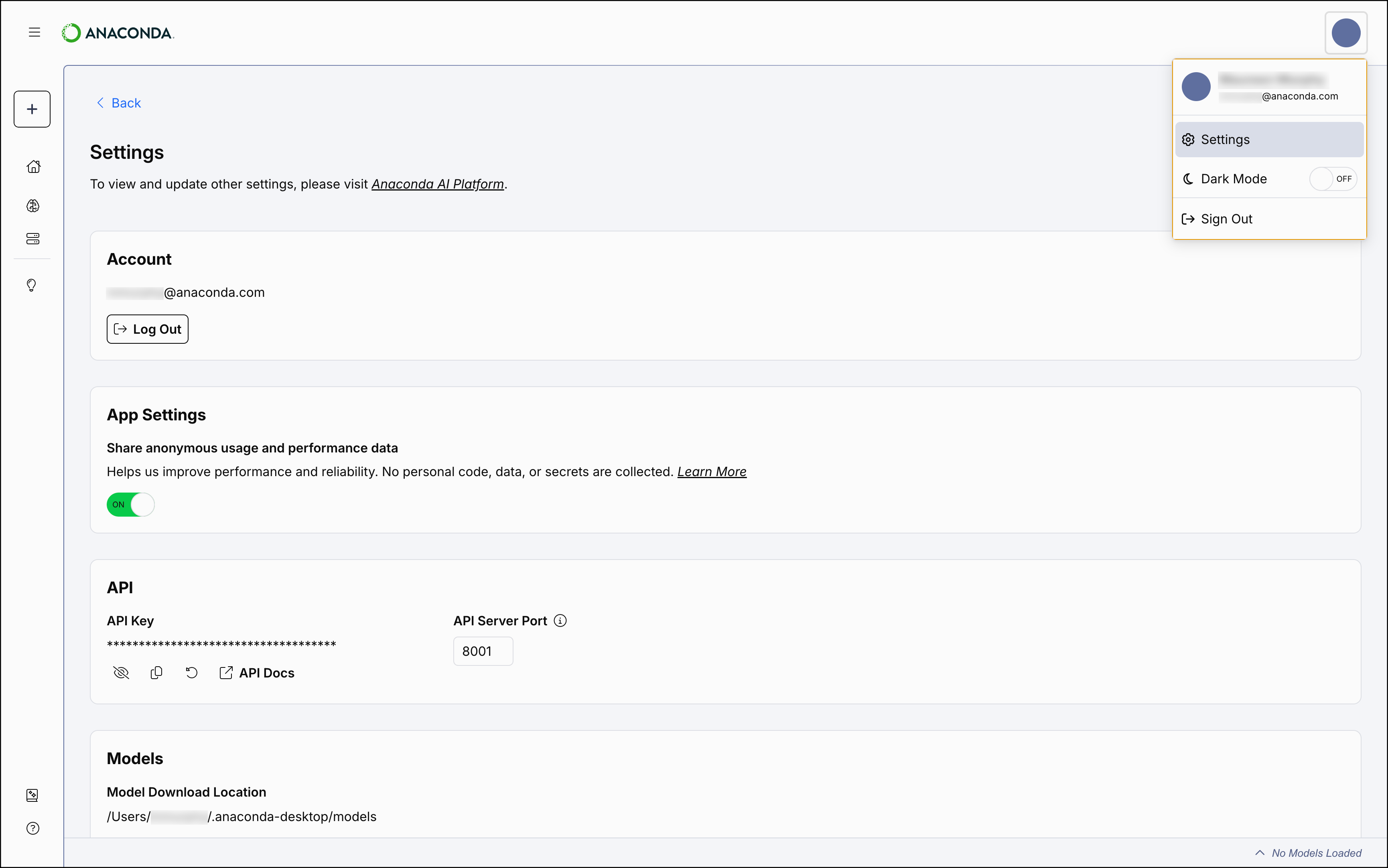Image resolution: width=1388 pixels, height=868 pixels.
Task: Click the user avatar in top right
Action: (1346, 33)
